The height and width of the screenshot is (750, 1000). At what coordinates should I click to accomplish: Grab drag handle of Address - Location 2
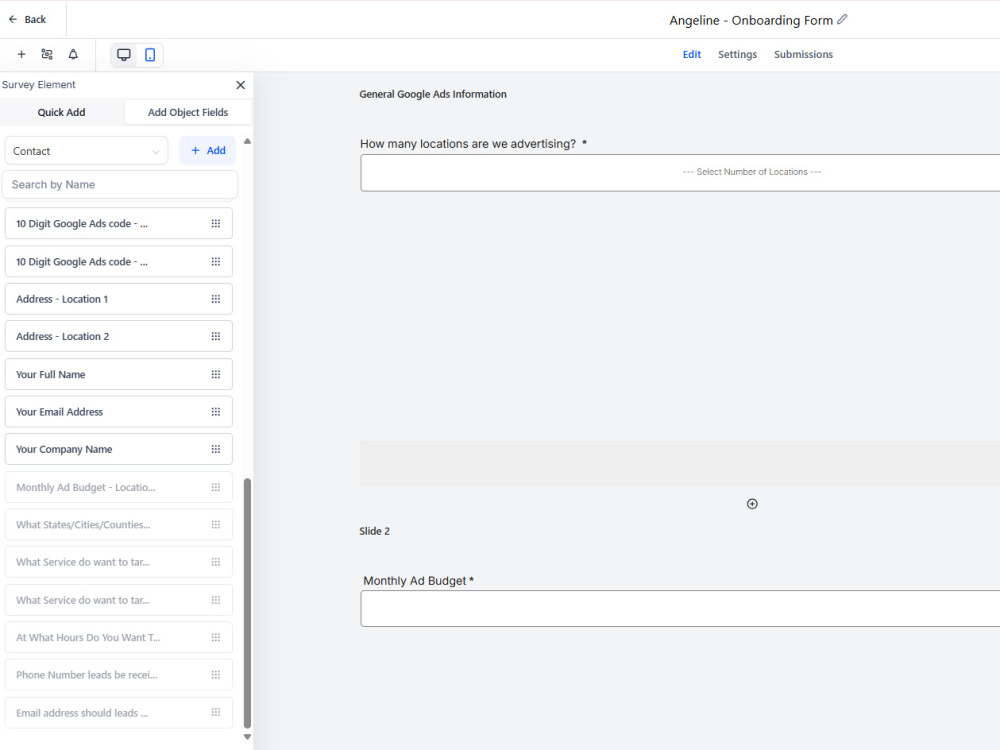216,336
